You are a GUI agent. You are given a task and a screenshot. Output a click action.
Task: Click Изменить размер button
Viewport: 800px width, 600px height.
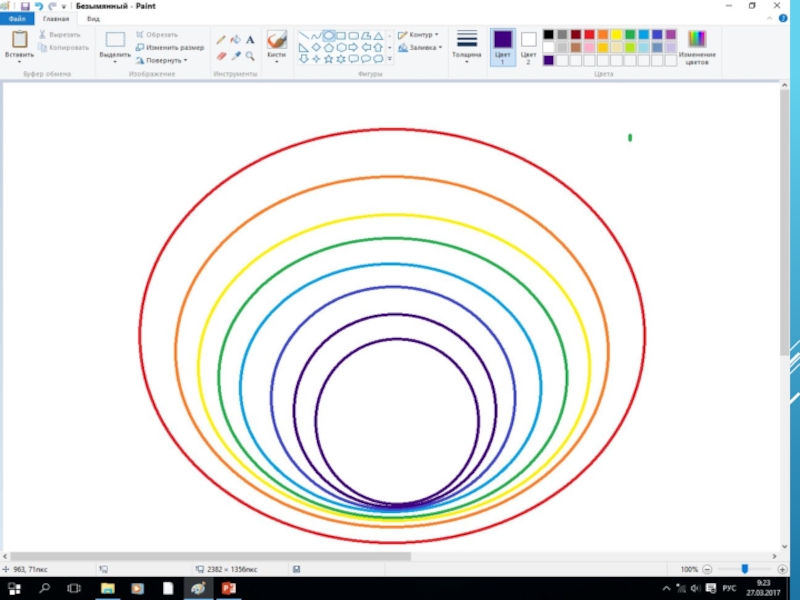click(x=170, y=47)
